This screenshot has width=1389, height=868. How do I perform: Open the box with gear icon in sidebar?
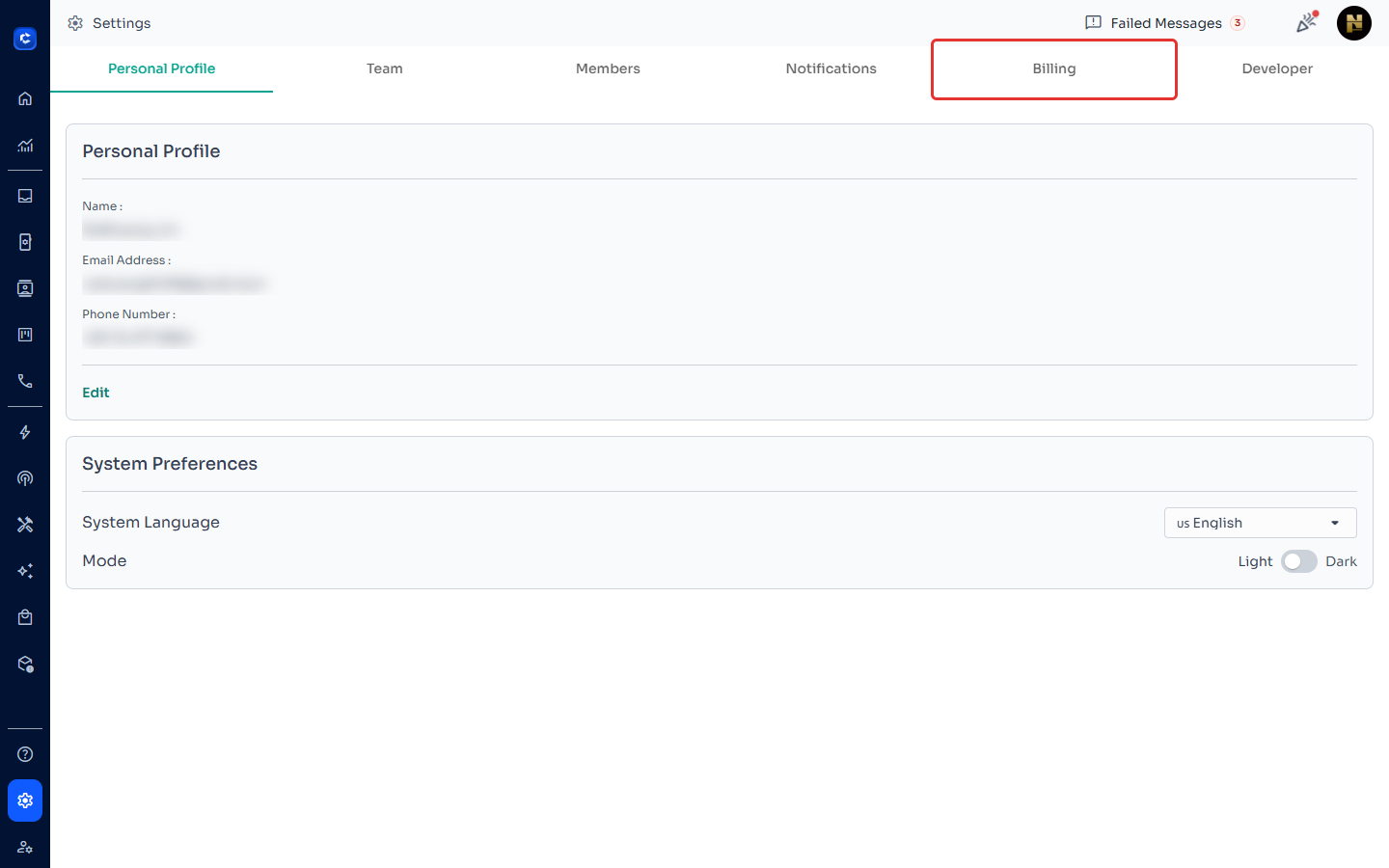25,665
